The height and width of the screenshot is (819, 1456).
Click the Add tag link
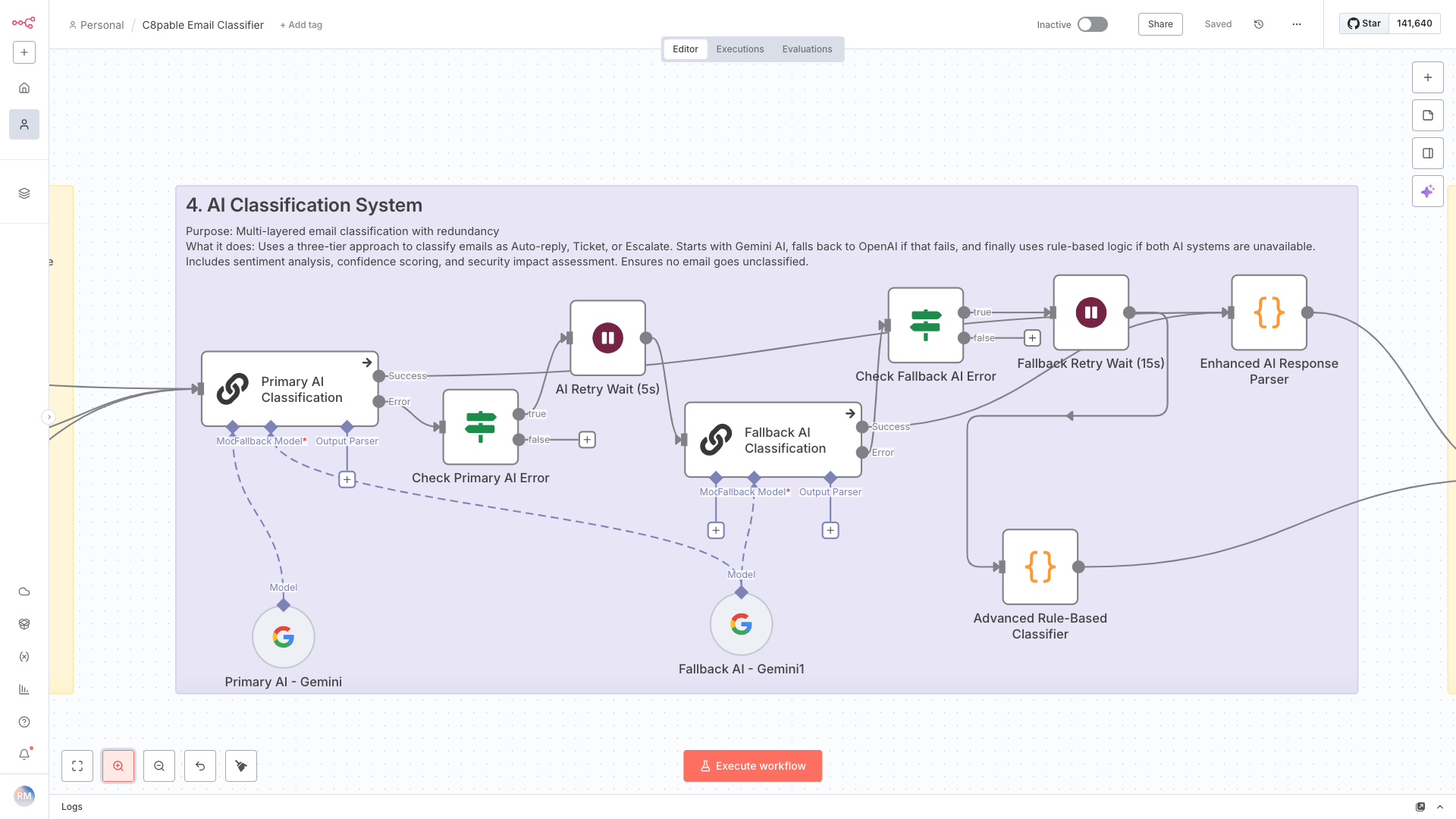(x=301, y=25)
